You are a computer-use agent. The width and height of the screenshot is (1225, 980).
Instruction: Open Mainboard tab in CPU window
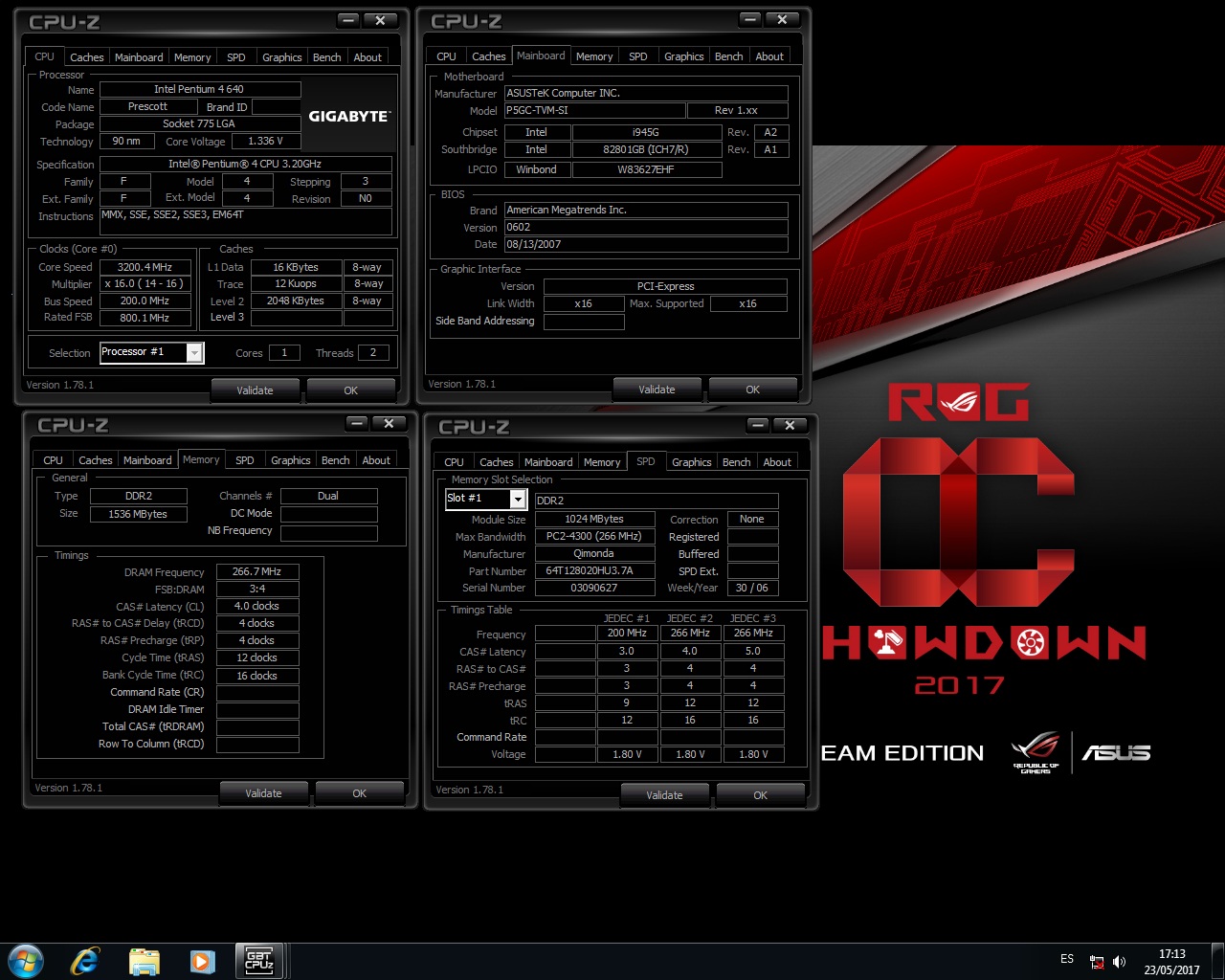139,57
